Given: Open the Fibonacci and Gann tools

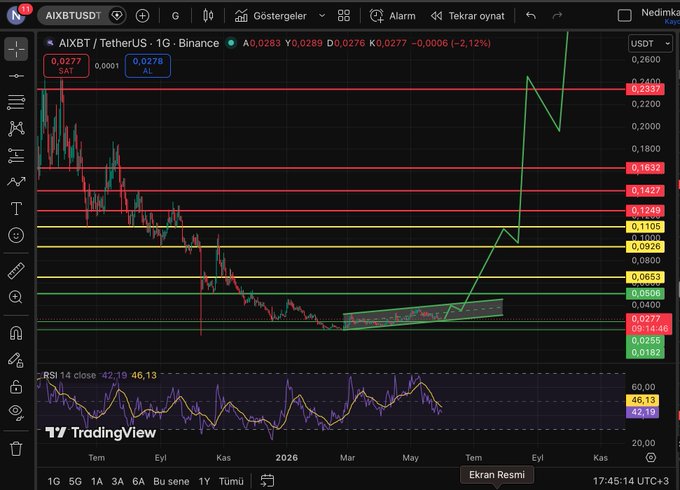Looking at the screenshot, I should (16, 102).
